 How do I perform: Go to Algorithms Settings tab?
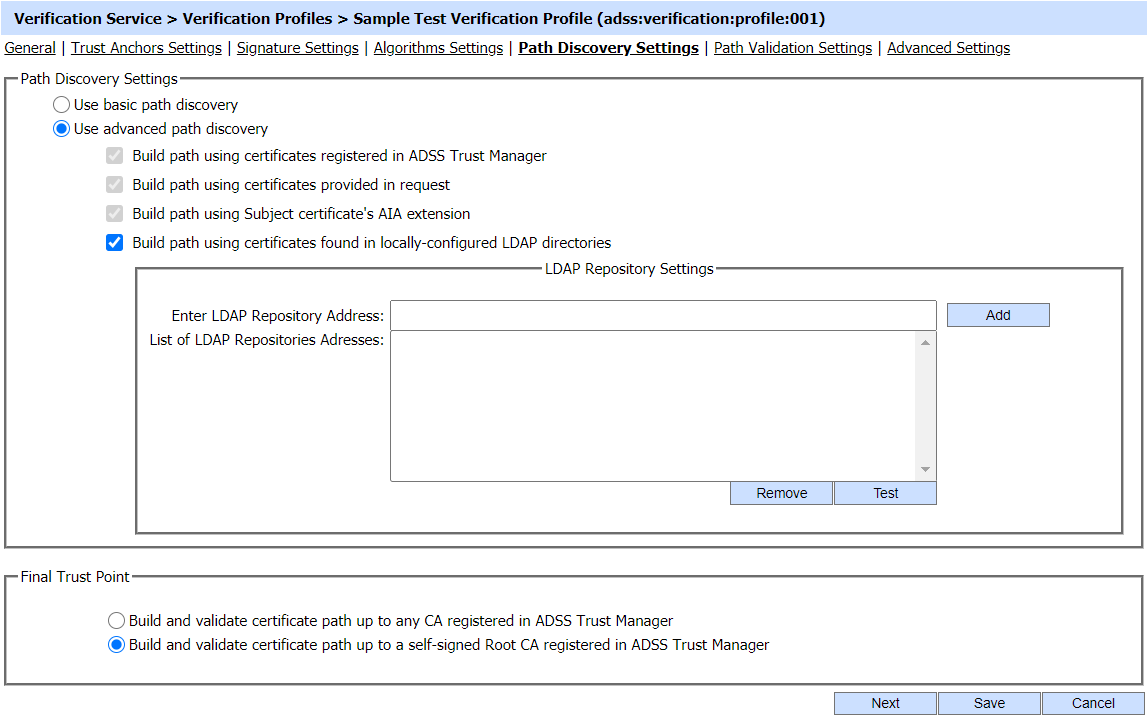[438, 48]
